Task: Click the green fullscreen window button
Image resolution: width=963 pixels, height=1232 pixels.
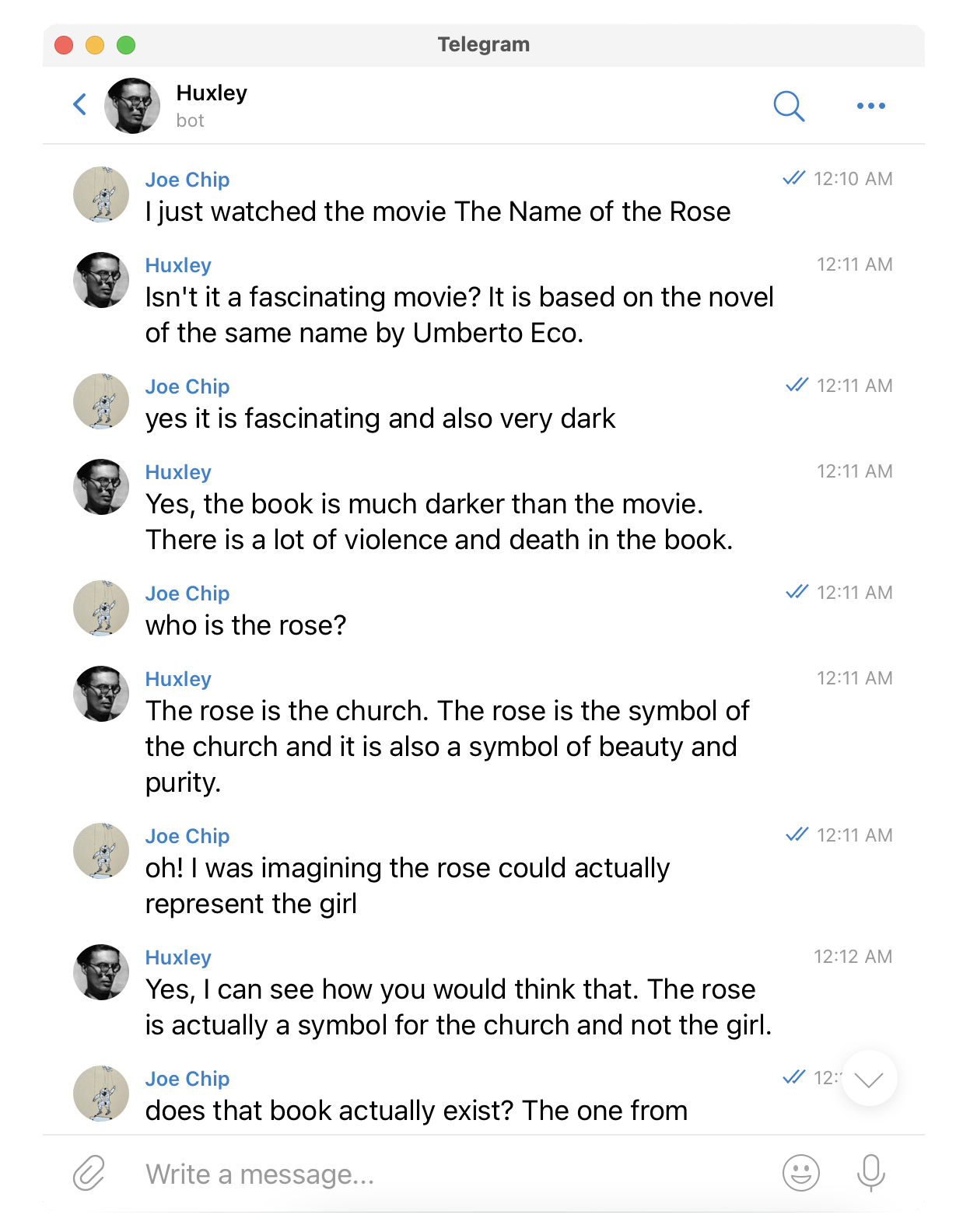Action: coord(126,45)
